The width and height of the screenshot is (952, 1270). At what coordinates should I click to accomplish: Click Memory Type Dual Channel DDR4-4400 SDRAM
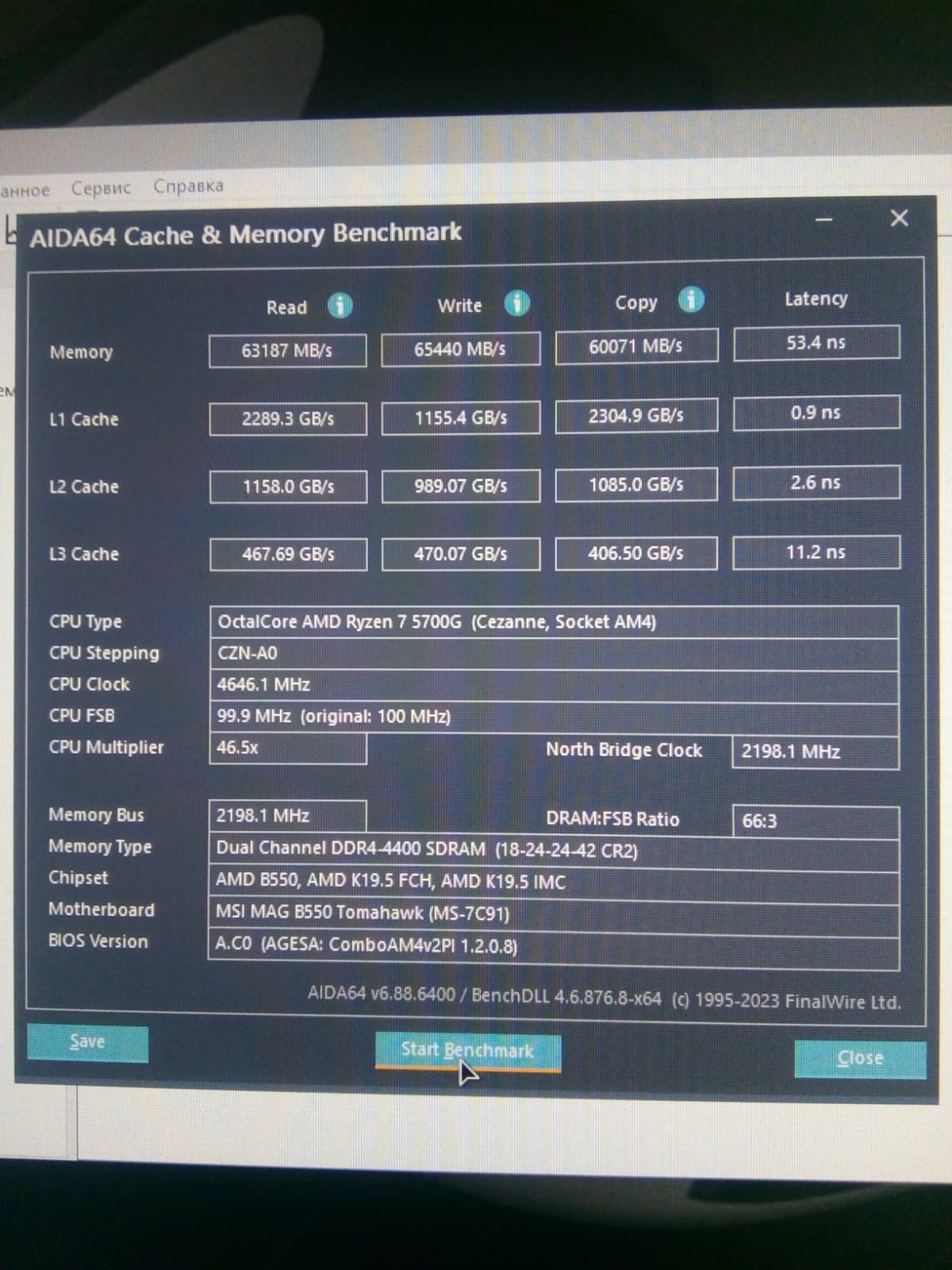click(x=553, y=850)
